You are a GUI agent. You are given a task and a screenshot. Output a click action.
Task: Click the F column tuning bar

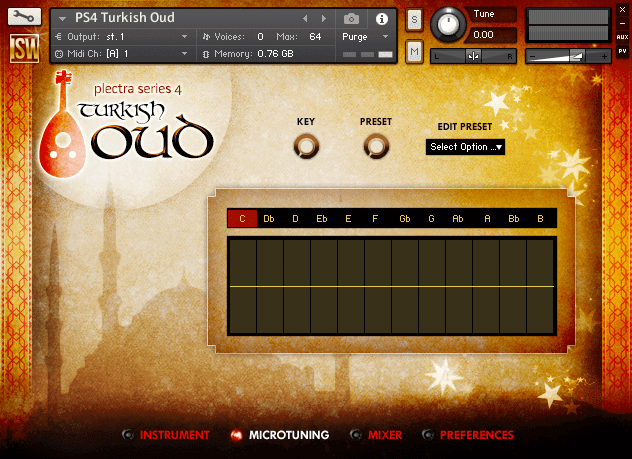pos(378,286)
